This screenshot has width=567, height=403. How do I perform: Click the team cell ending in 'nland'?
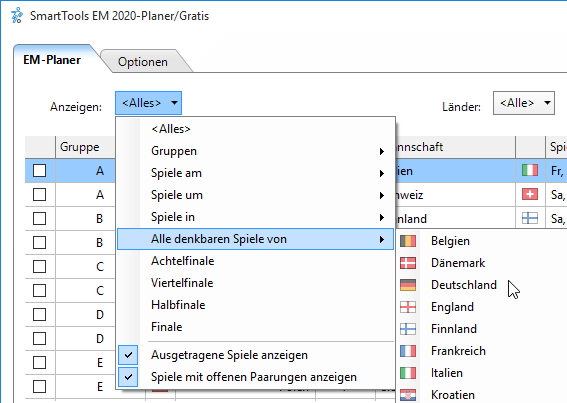(456, 219)
